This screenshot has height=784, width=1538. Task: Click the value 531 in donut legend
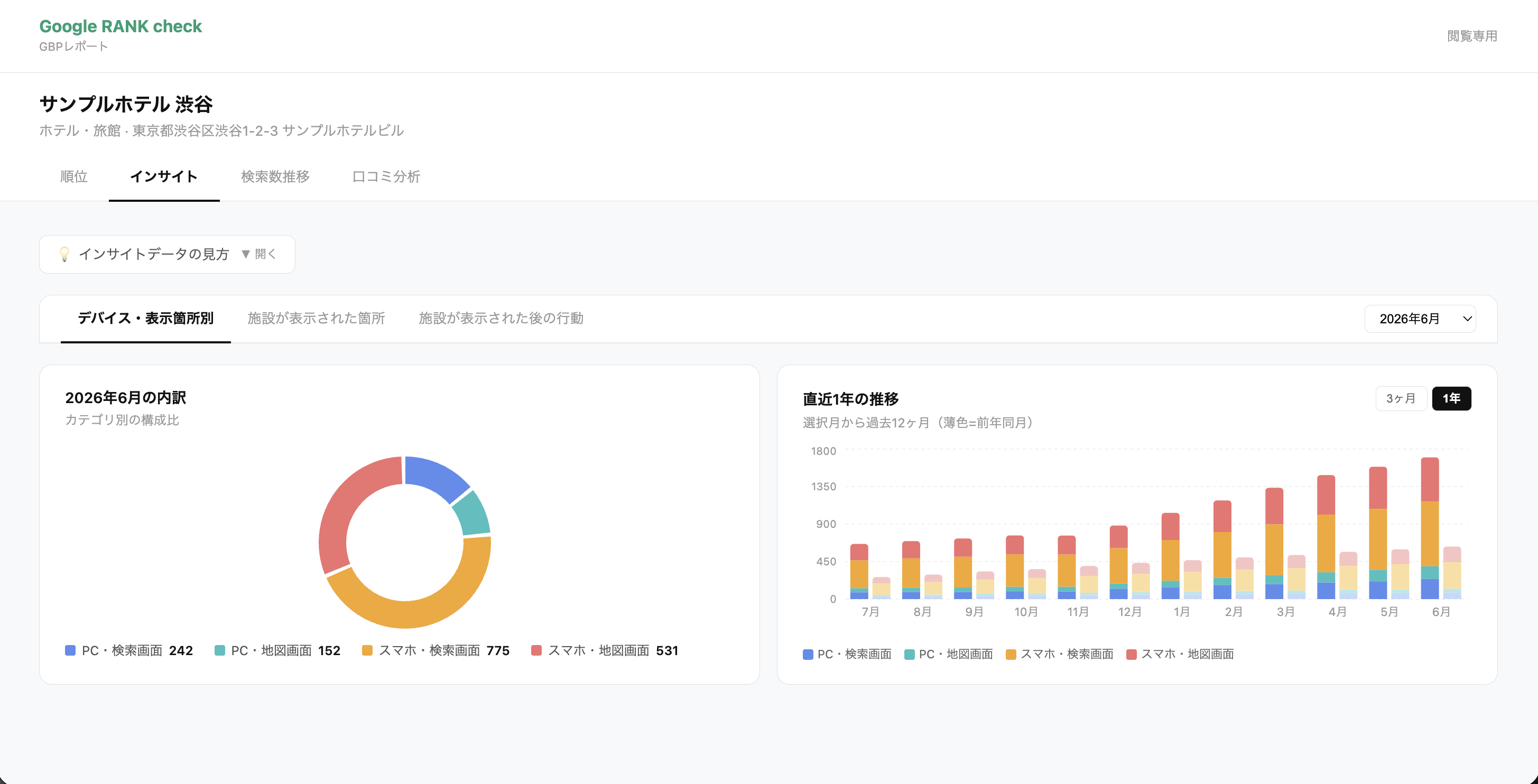[x=667, y=650]
